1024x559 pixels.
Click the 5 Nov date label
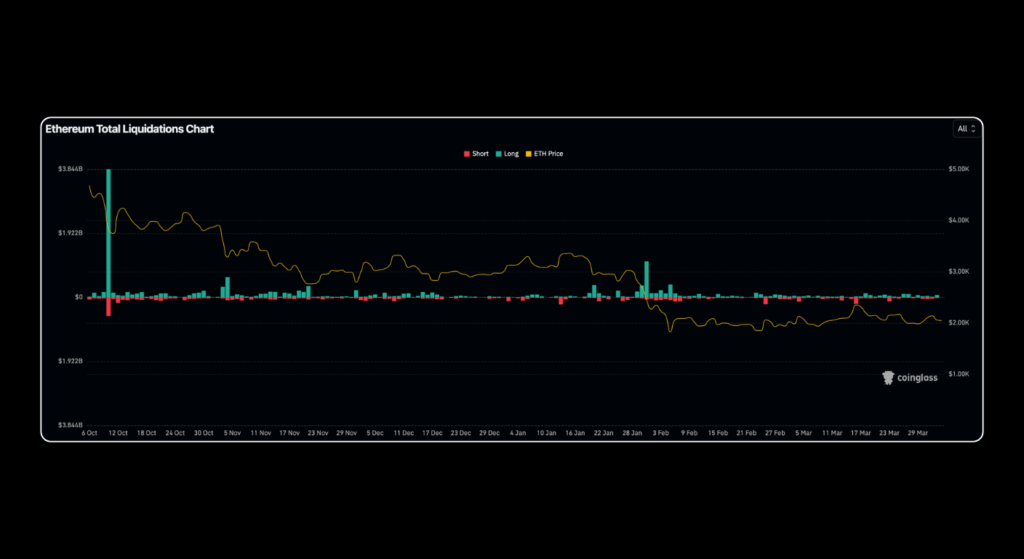(232, 433)
